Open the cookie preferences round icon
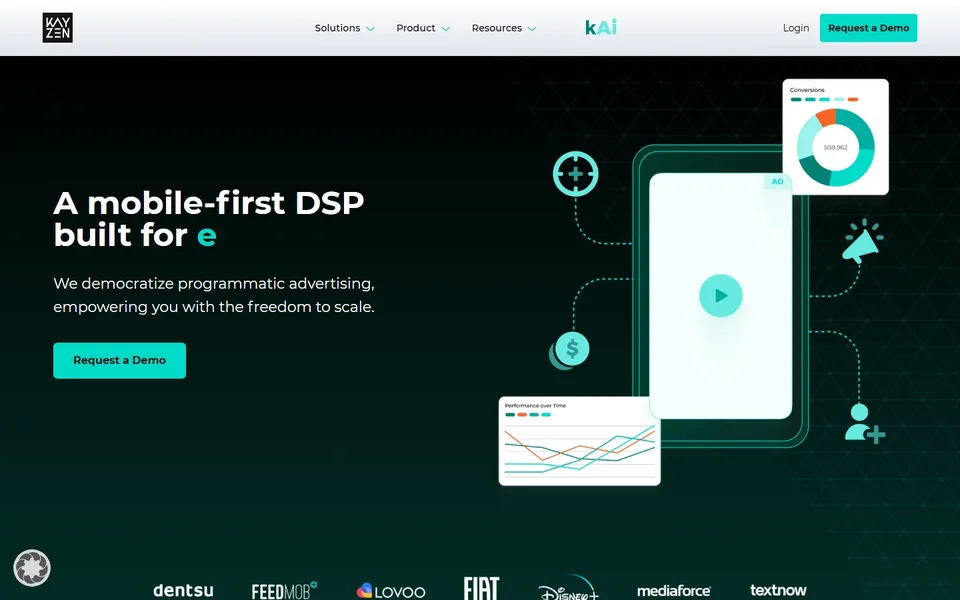This screenshot has height=600, width=960. tap(32, 568)
